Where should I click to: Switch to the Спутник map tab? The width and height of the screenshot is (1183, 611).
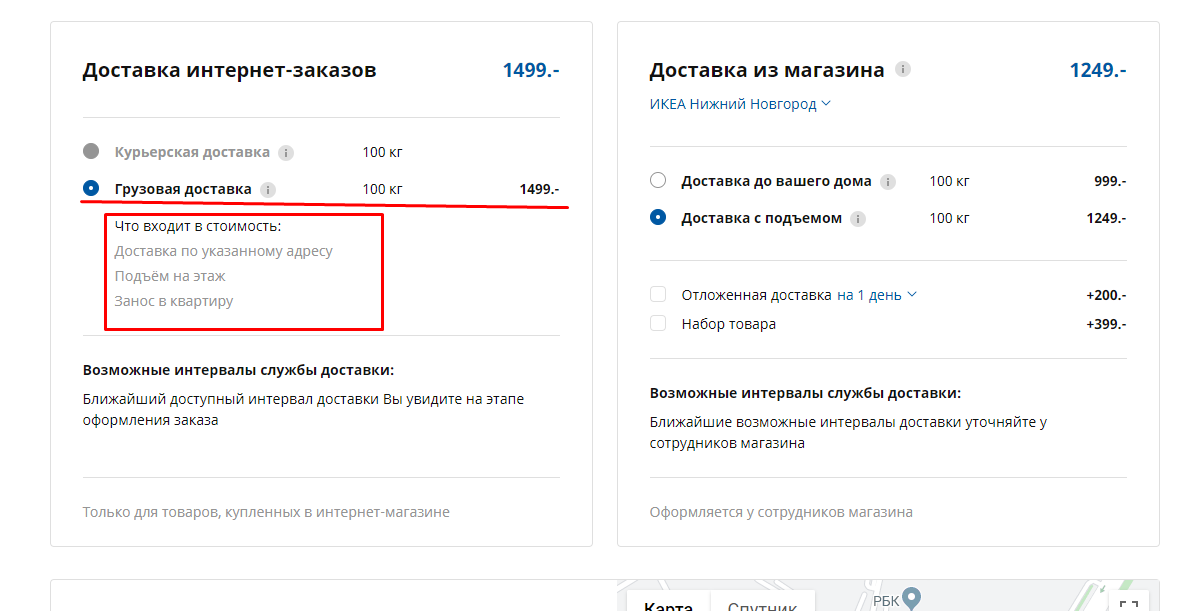(x=762, y=604)
